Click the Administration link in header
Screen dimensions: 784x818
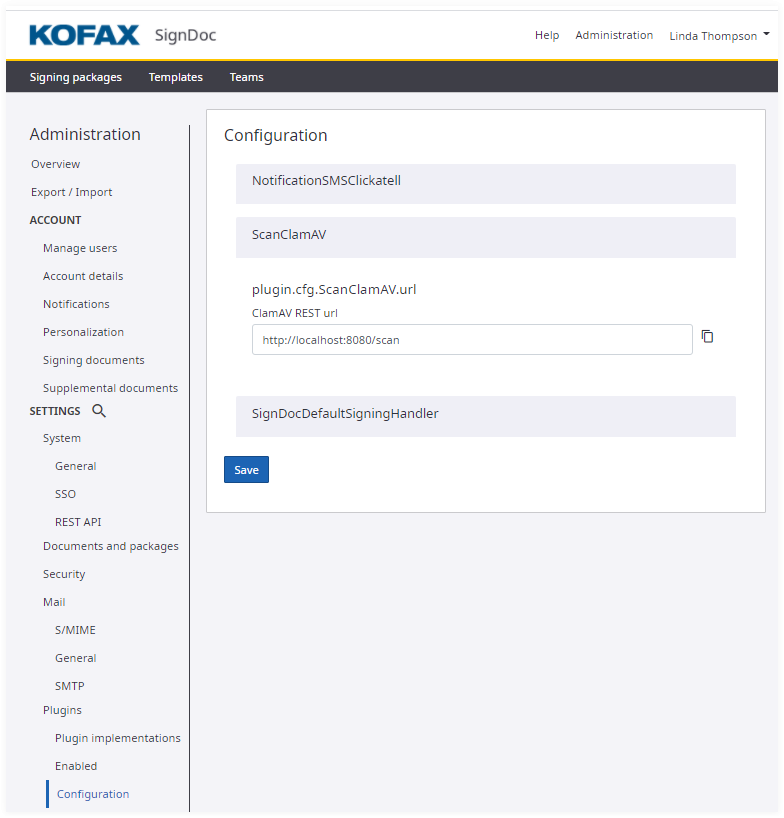coord(614,35)
